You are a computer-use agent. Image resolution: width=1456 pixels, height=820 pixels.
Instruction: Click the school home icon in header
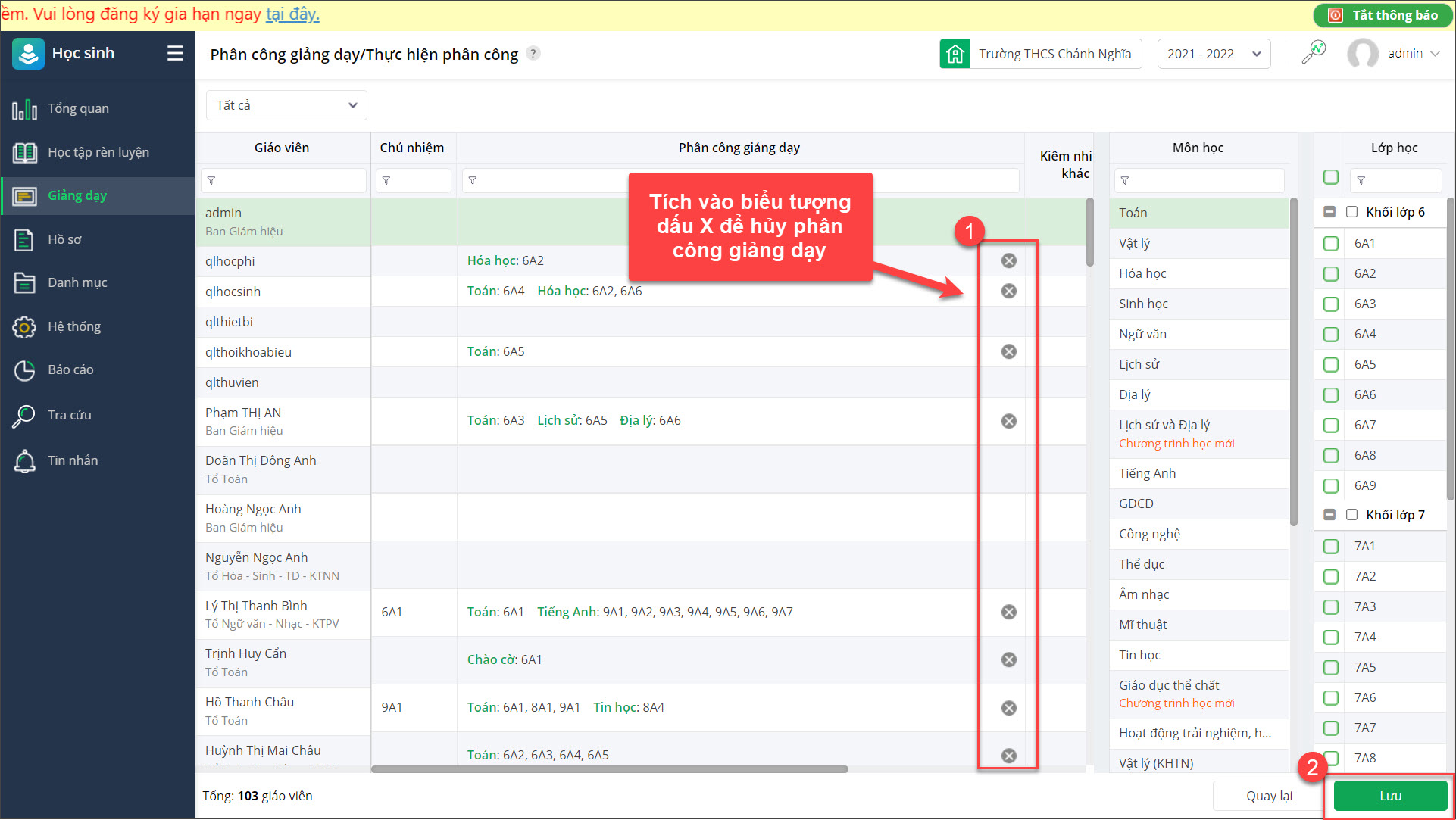(x=955, y=54)
